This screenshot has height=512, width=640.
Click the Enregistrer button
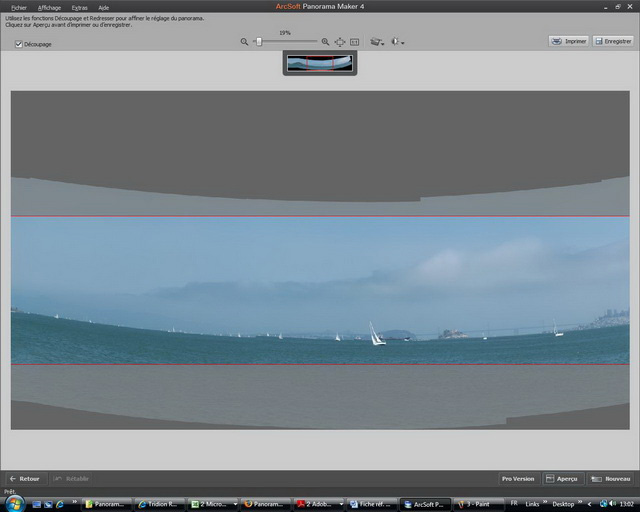point(612,41)
